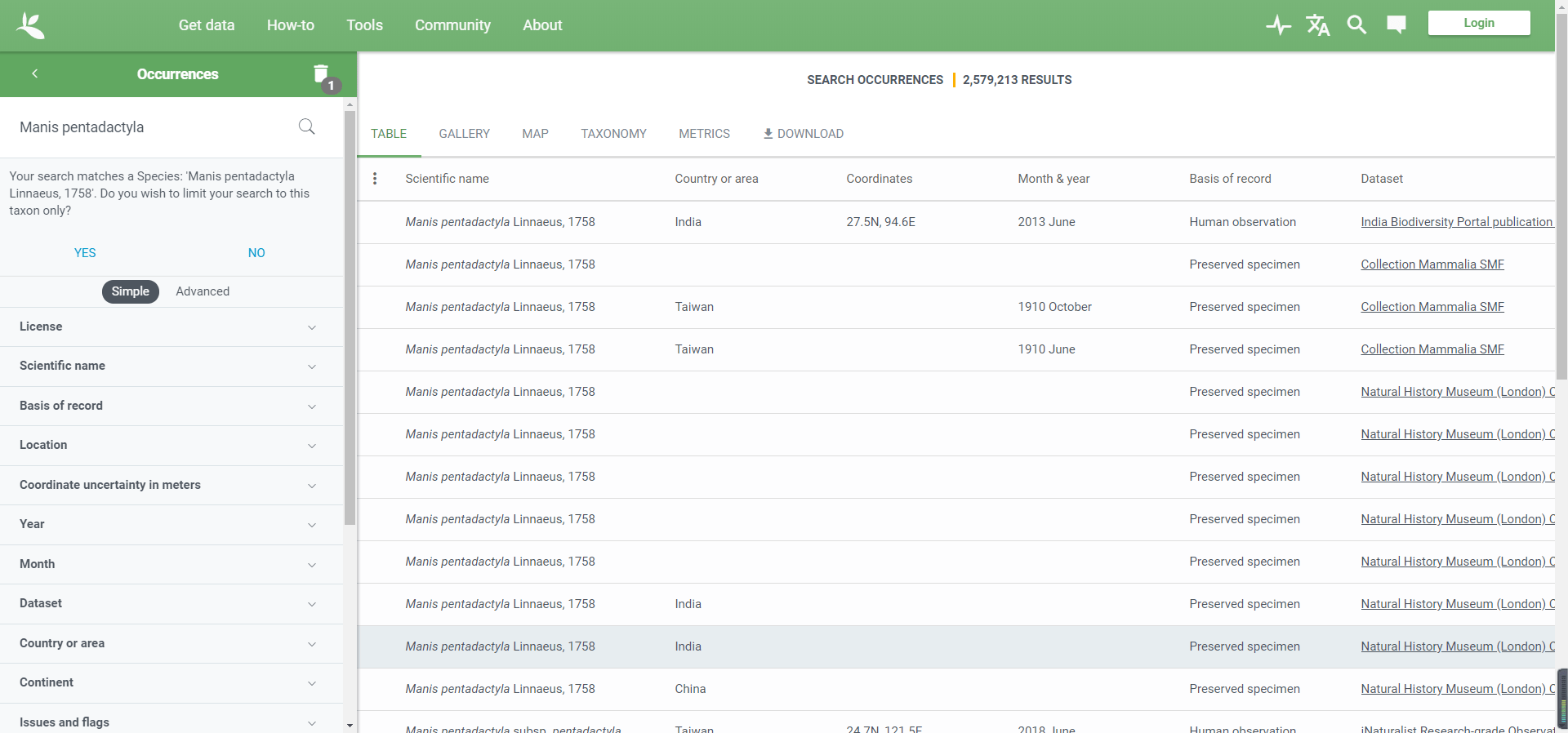Switch to the Metrics tab
The image size is (1568, 733).
tap(705, 134)
